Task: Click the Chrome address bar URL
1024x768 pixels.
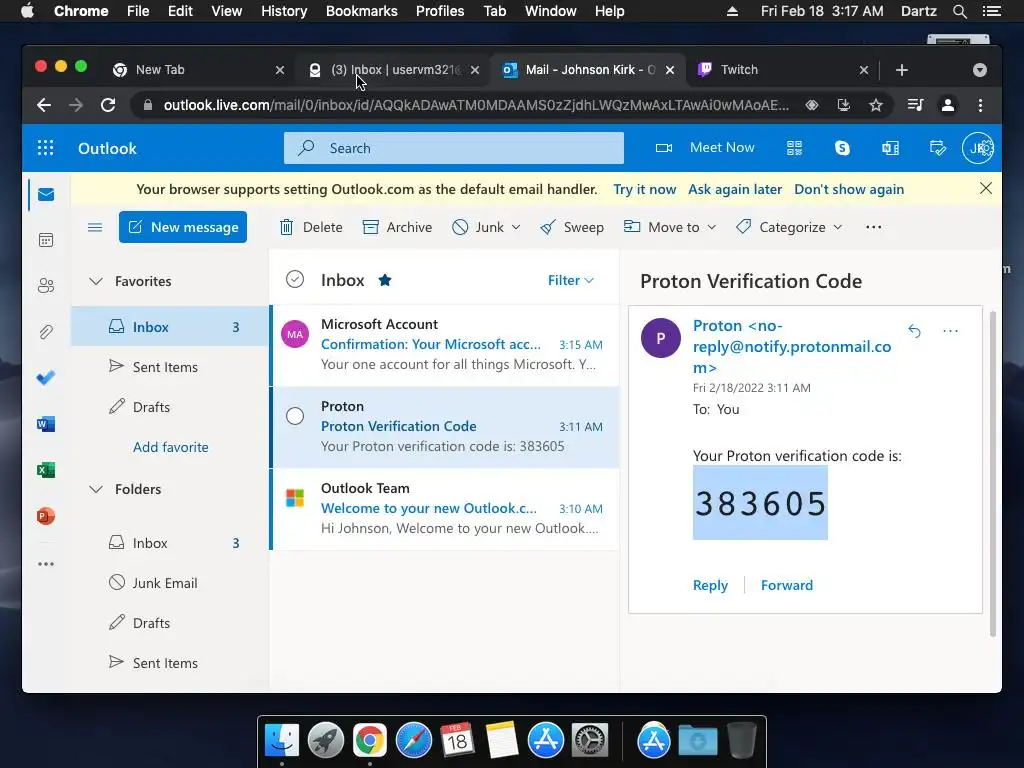Action: (475, 105)
